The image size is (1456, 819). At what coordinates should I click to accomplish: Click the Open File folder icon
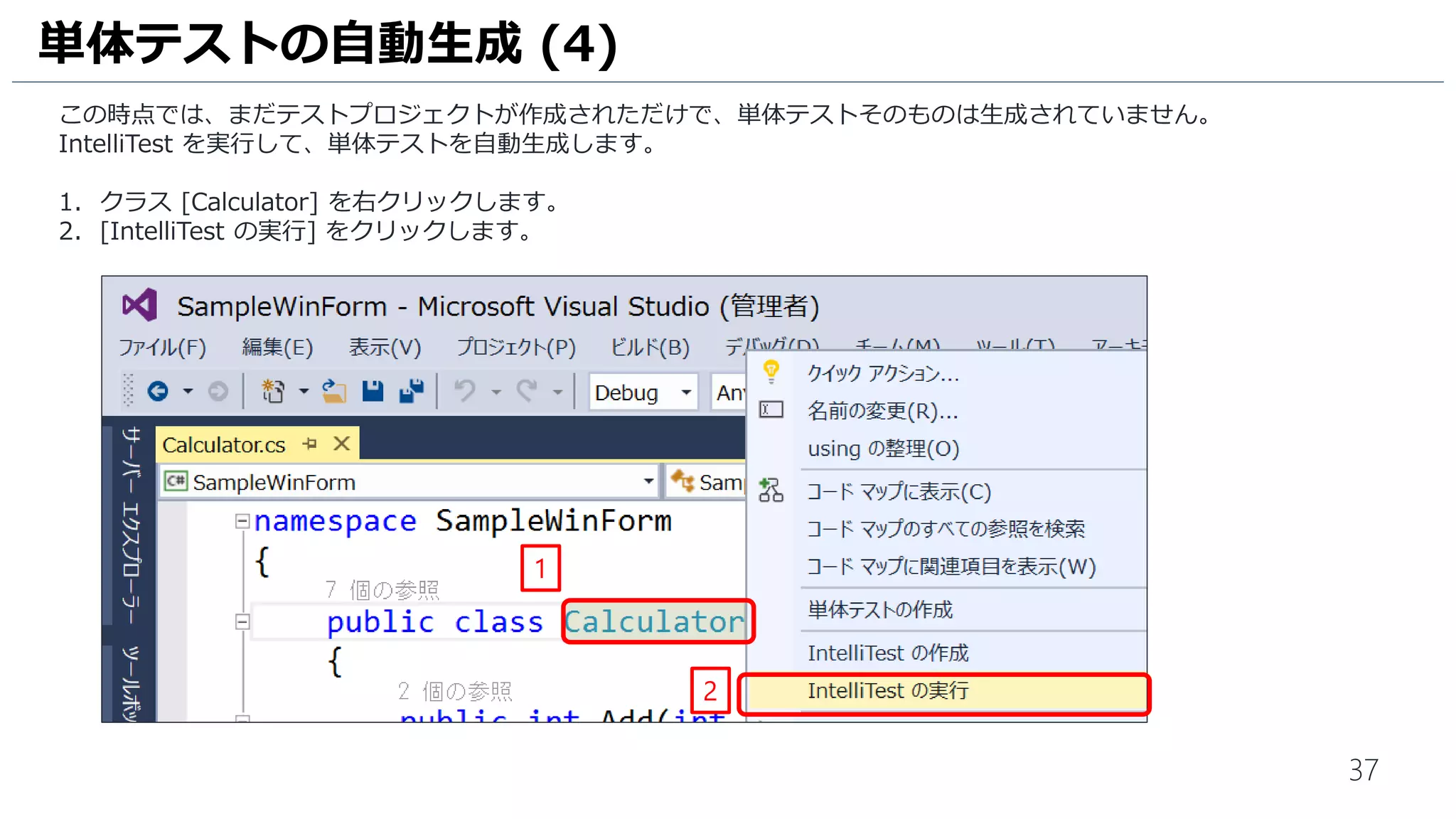pos(334,391)
